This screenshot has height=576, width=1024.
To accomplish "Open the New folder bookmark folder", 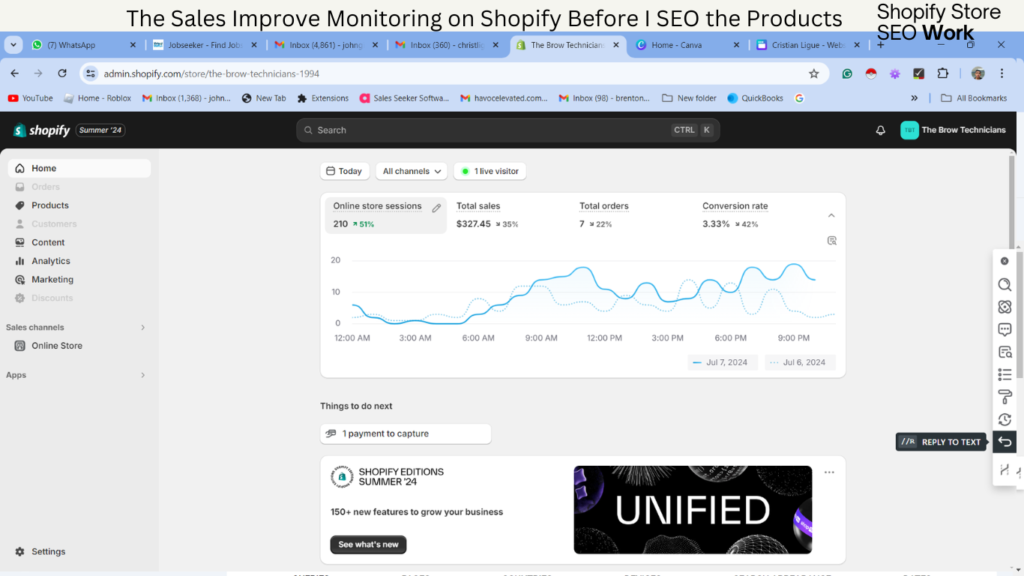I will point(689,98).
